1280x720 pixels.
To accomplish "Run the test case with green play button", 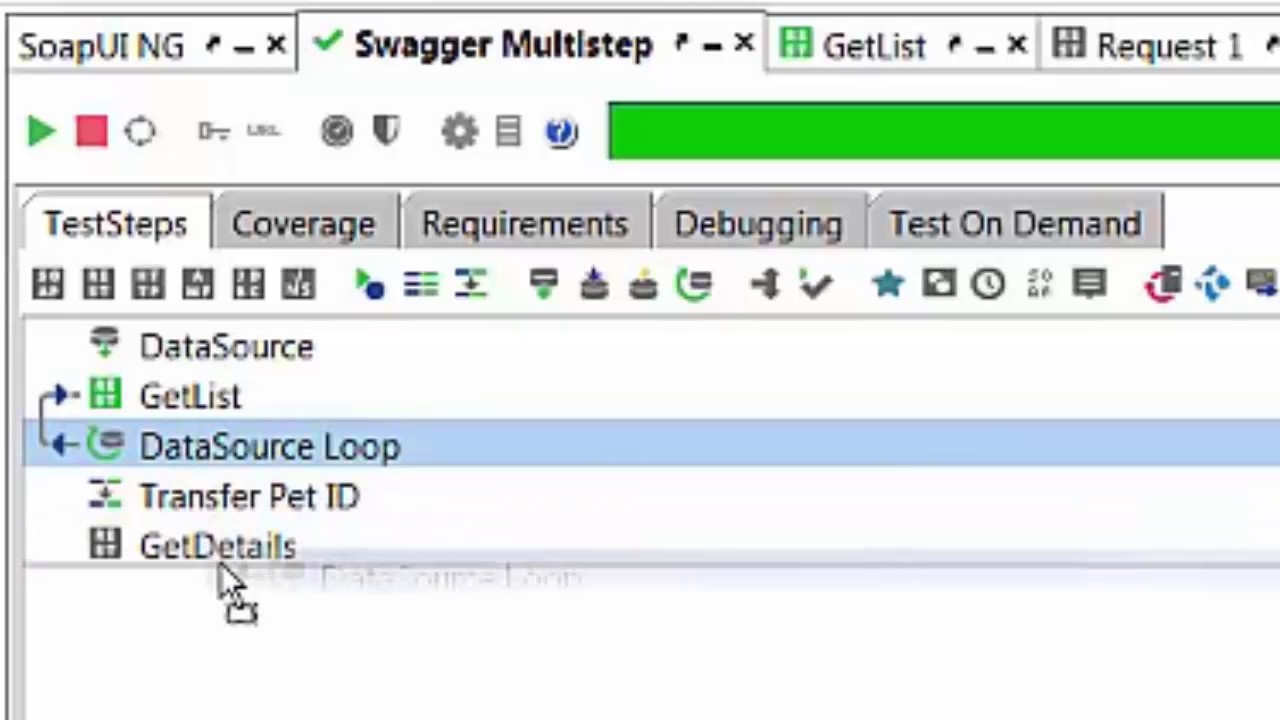I will point(41,131).
